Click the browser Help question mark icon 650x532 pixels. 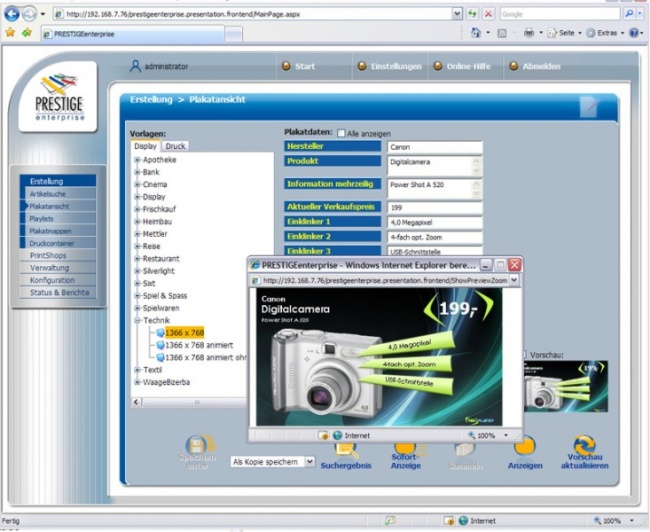coord(634,33)
